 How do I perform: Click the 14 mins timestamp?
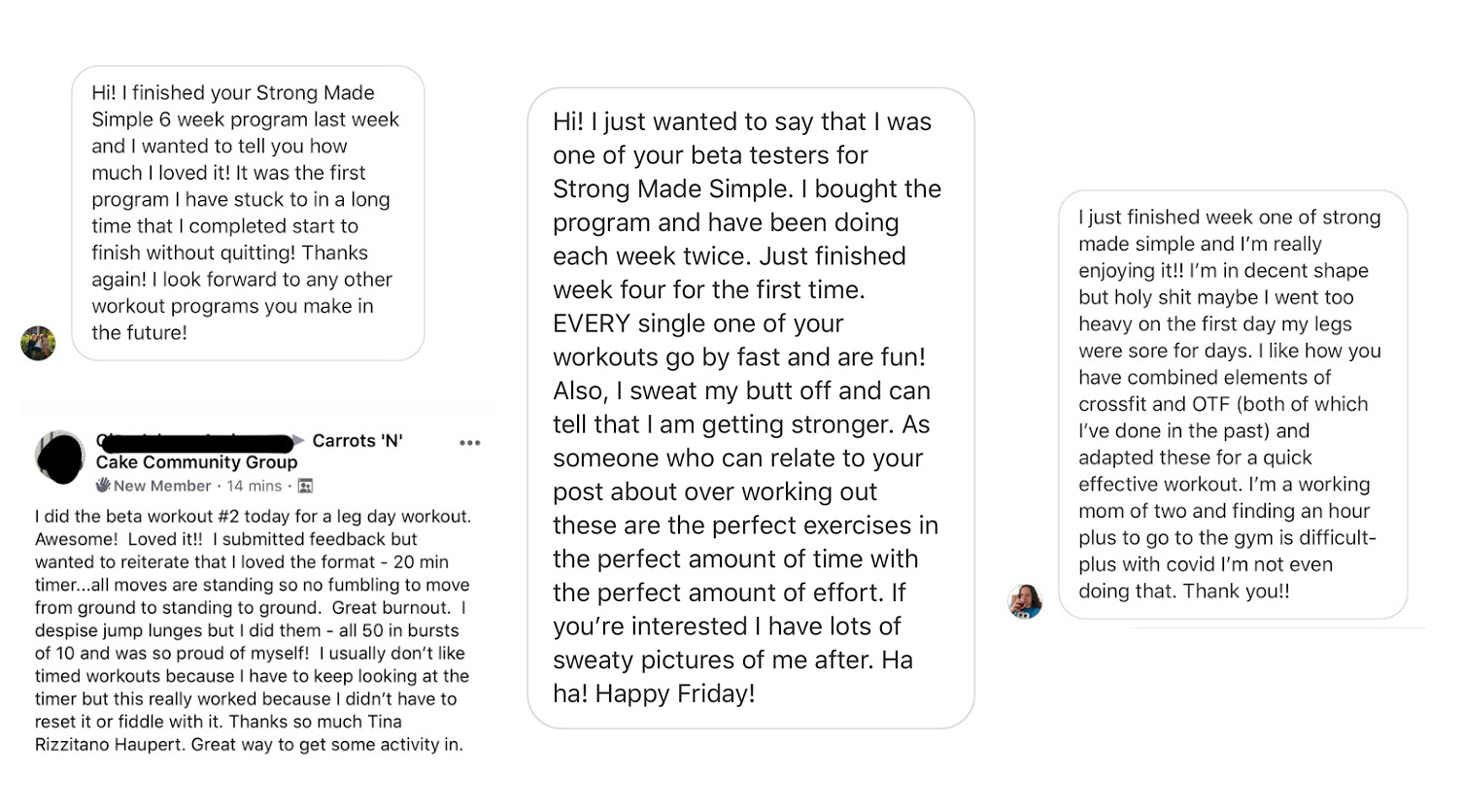(x=254, y=486)
